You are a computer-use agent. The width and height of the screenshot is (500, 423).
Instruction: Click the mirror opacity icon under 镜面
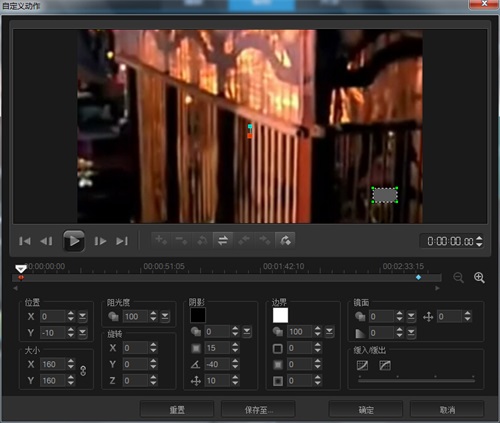coord(360,316)
